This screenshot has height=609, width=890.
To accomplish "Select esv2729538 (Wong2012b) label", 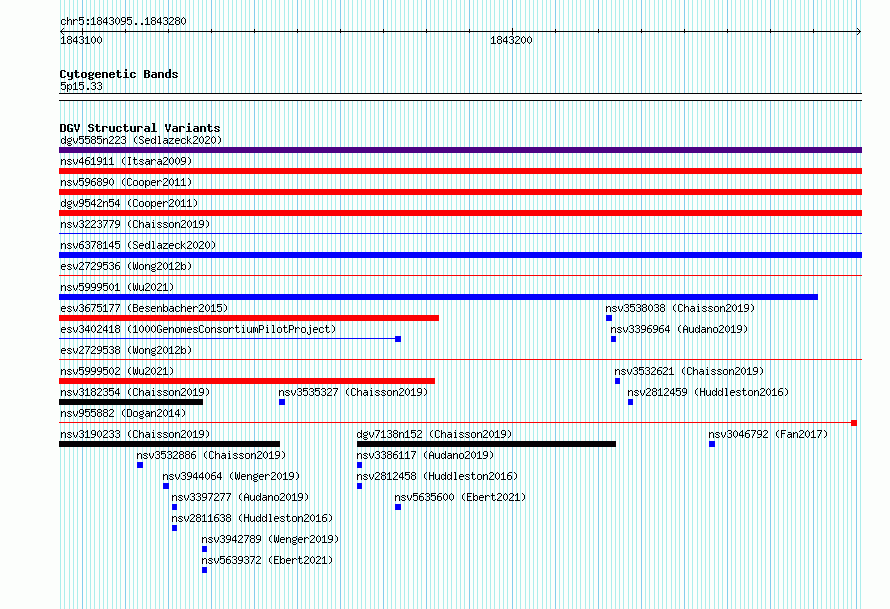I will (126, 350).
